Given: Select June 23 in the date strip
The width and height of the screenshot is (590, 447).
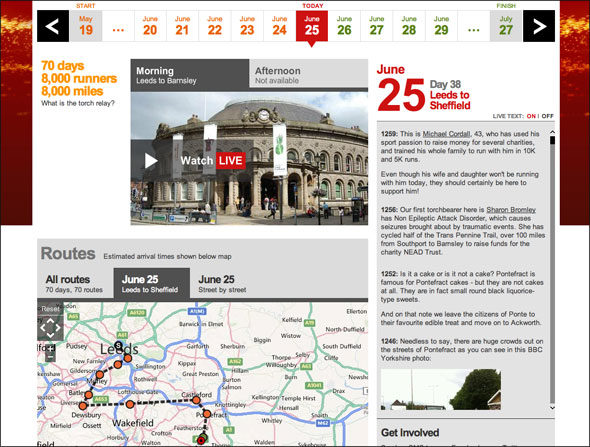Looking at the screenshot, I should click(x=247, y=26).
